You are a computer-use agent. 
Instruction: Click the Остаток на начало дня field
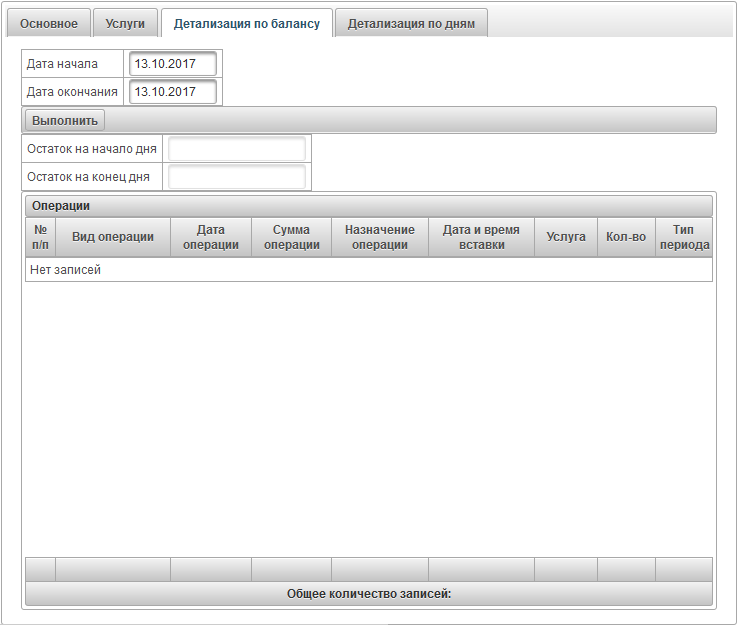pyautogui.click(x=236, y=149)
